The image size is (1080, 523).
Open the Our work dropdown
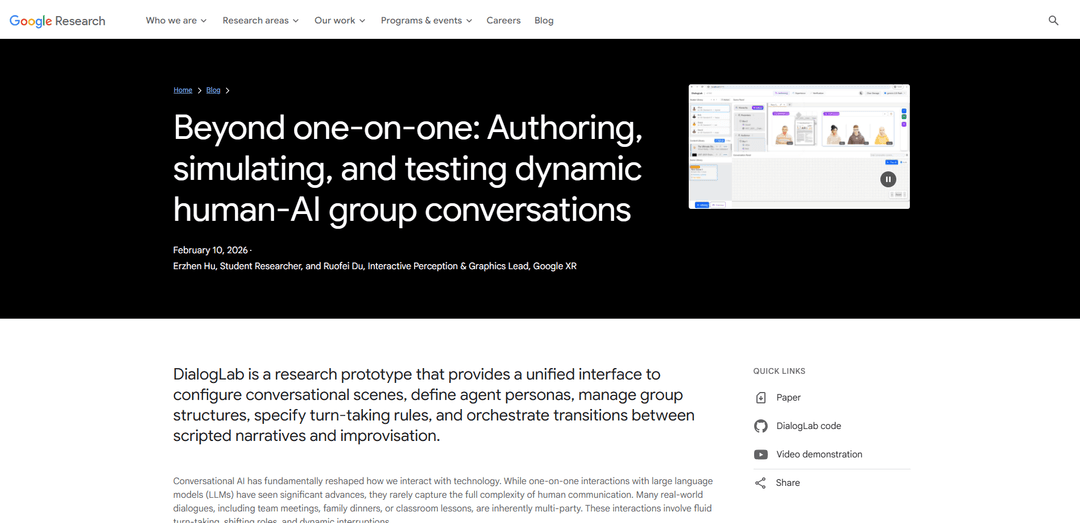click(339, 20)
